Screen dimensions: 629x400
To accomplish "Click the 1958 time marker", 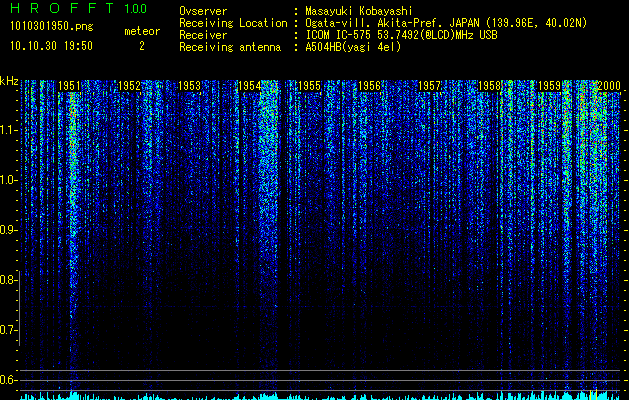I will (x=489, y=86).
